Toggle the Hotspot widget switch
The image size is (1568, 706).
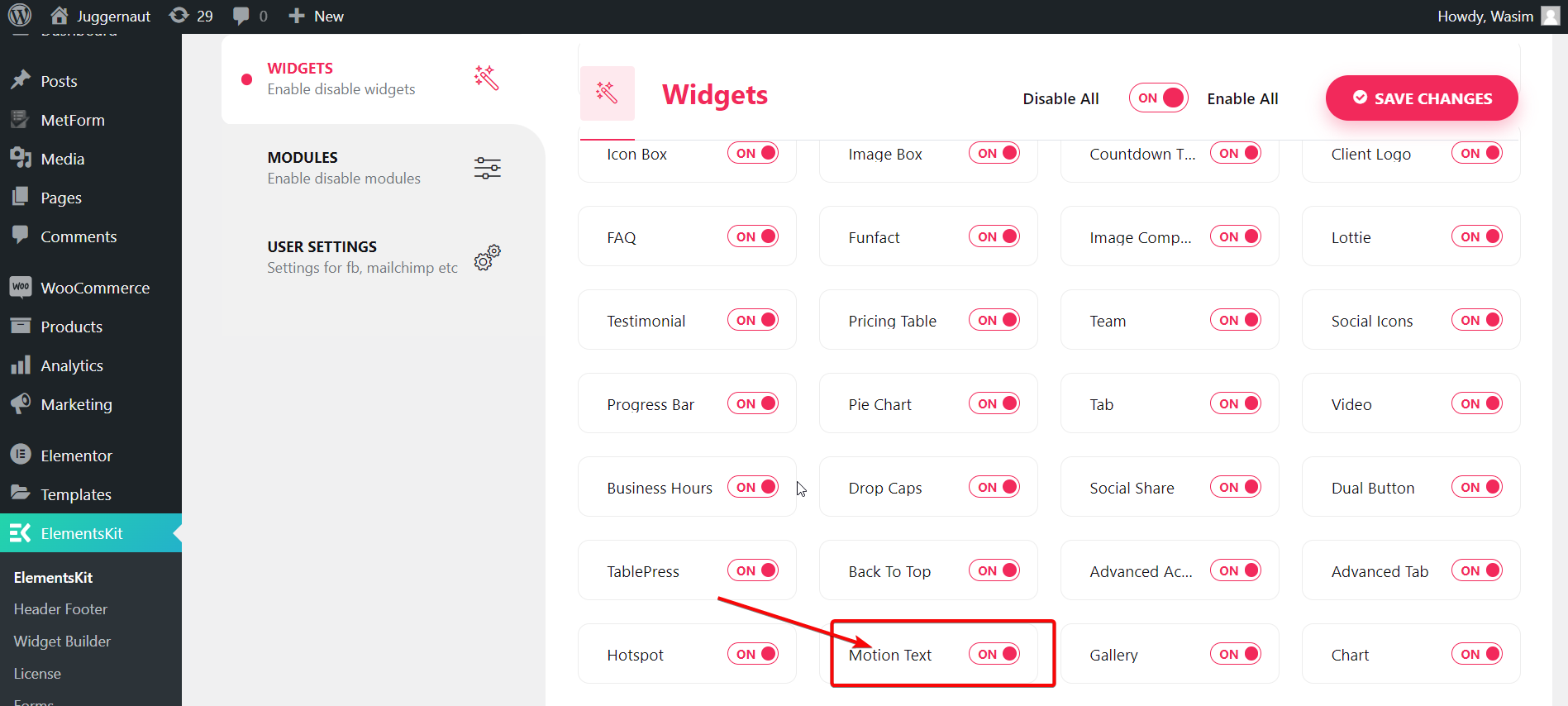(x=753, y=654)
